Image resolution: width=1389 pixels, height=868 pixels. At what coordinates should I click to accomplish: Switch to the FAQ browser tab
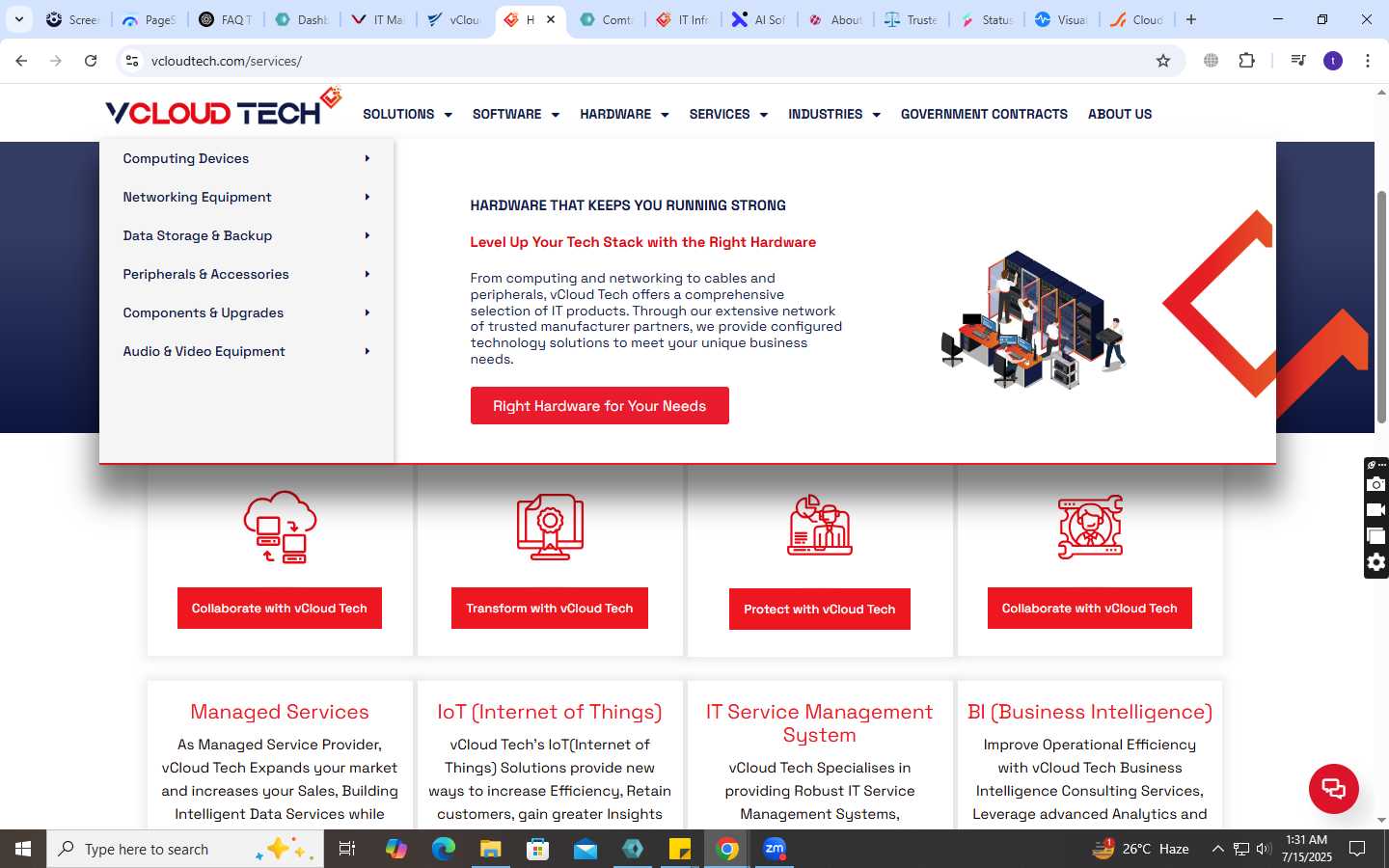pyautogui.click(x=225, y=19)
